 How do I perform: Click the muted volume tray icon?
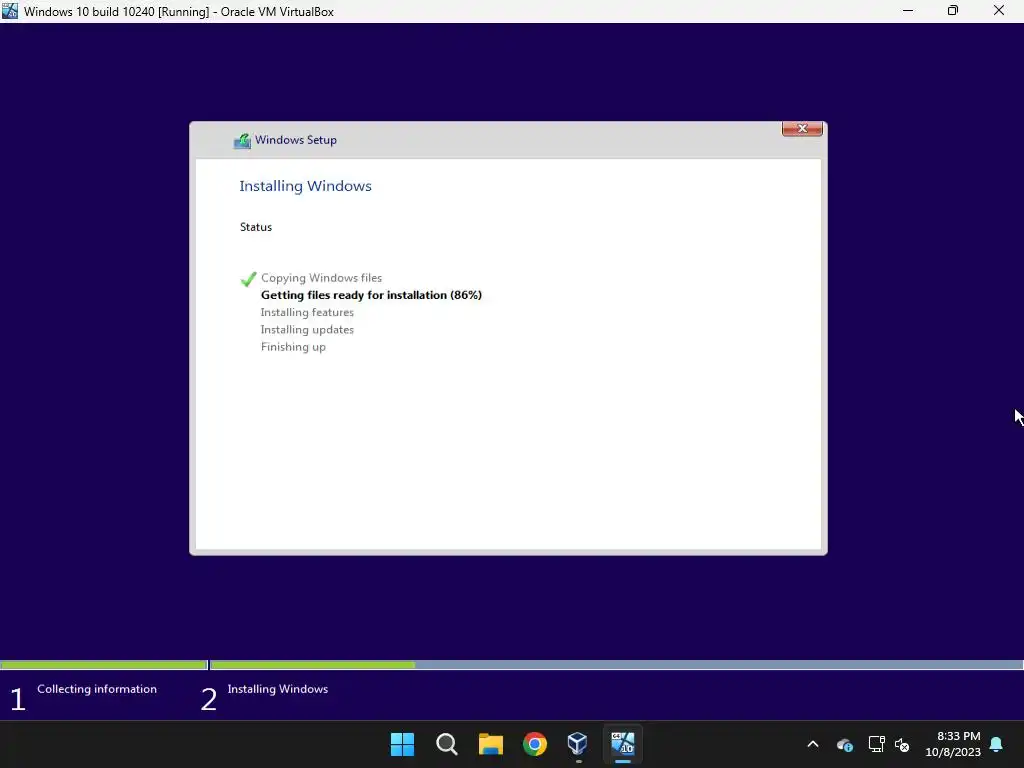(x=902, y=744)
